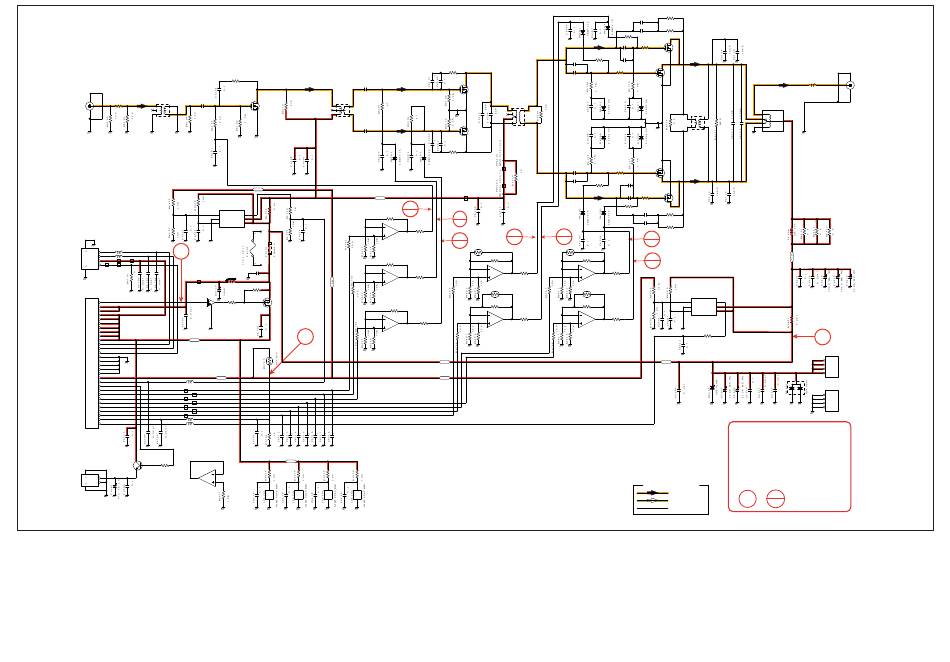
Task: Select the tall multi-pin connector block on left
Action: (92, 363)
